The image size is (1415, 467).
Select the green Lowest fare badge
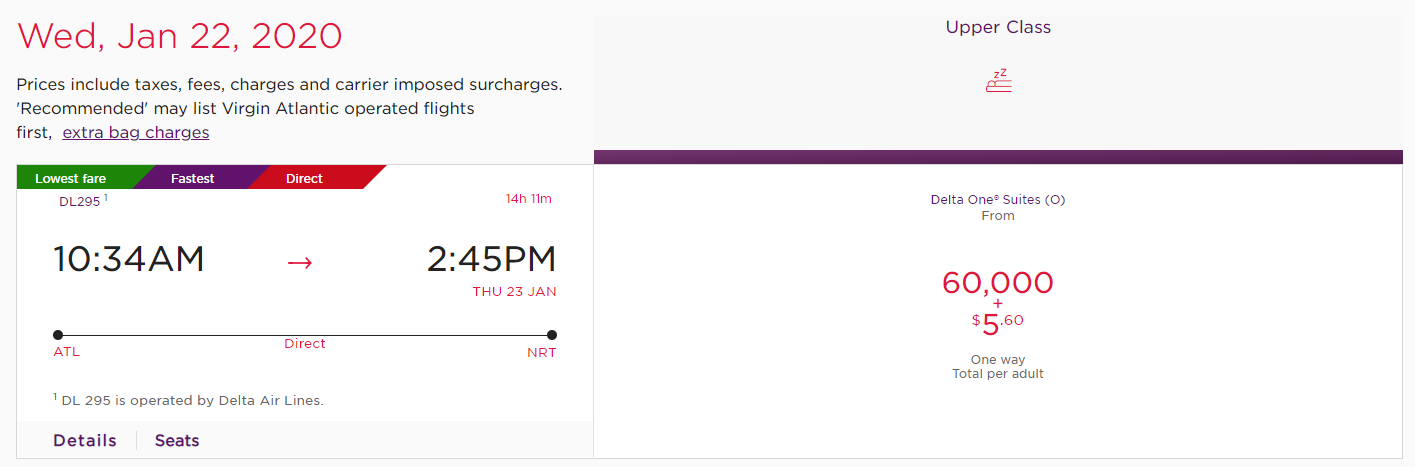tap(70, 179)
